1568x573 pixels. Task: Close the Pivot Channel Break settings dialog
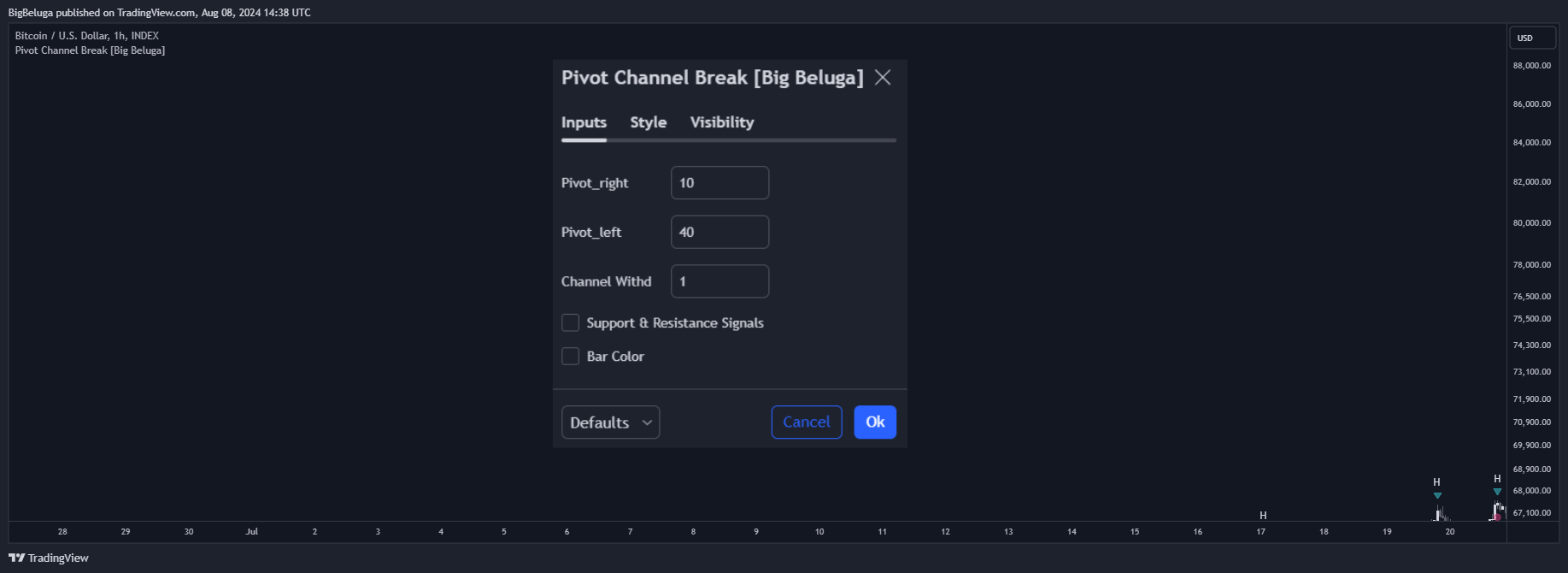883,78
